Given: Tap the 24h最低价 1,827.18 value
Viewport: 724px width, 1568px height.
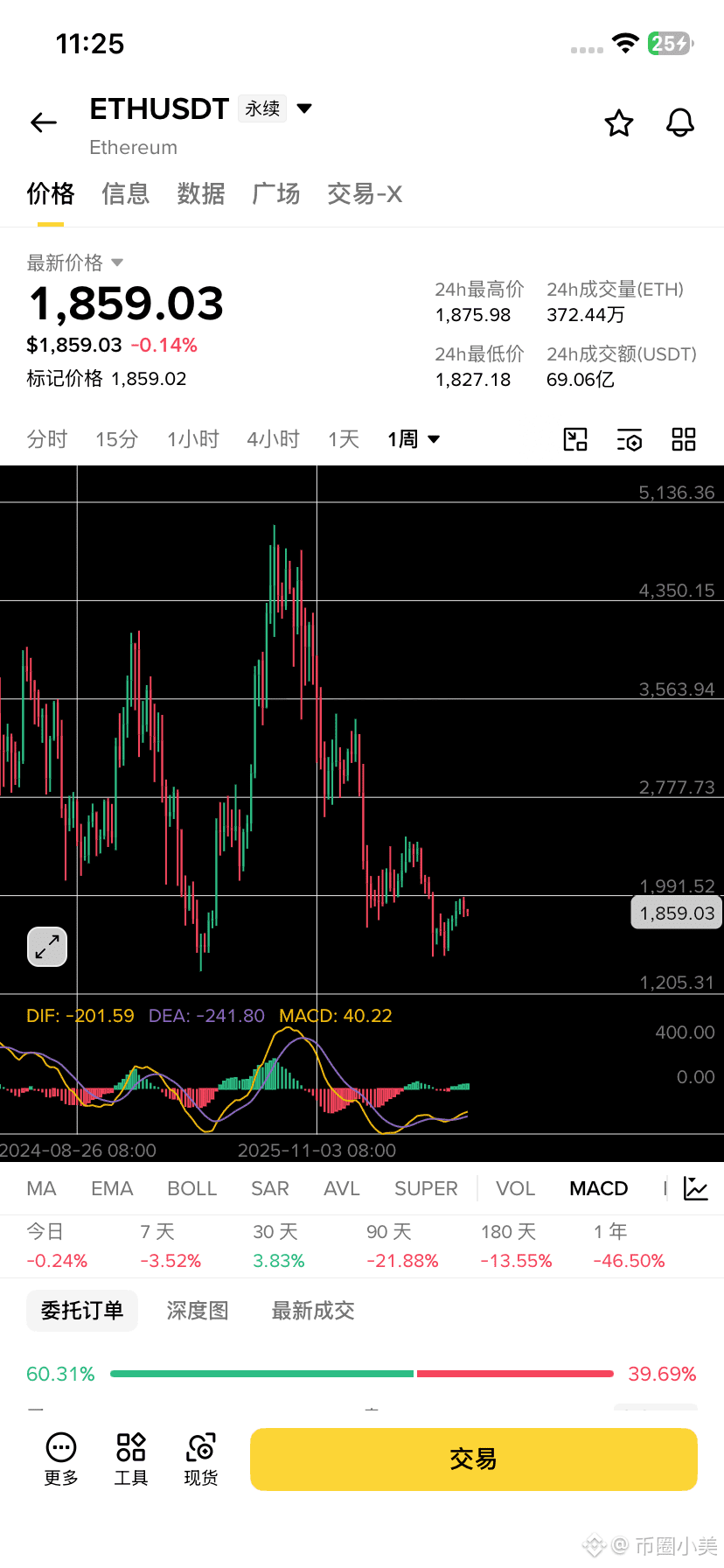Looking at the screenshot, I should coord(473,380).
